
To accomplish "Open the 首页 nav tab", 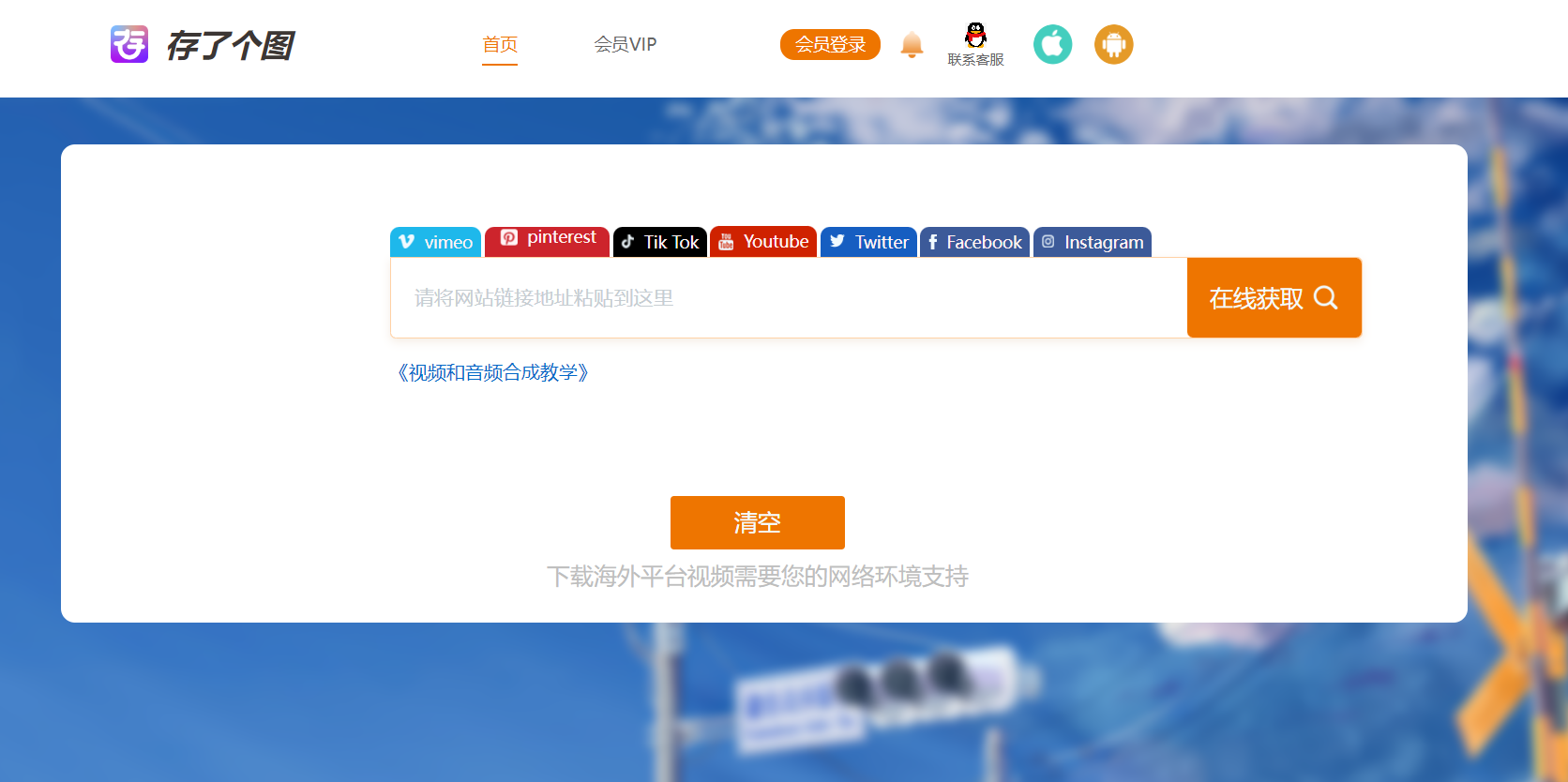I will point(500,44).
